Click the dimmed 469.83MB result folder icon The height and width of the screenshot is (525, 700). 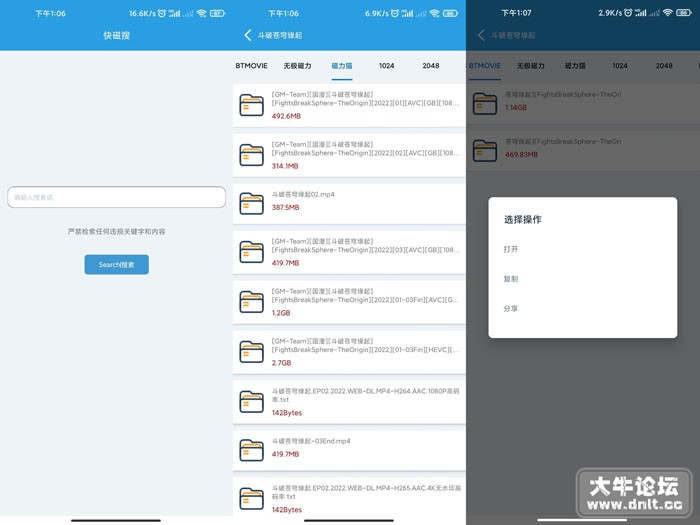tap(485, 150)
